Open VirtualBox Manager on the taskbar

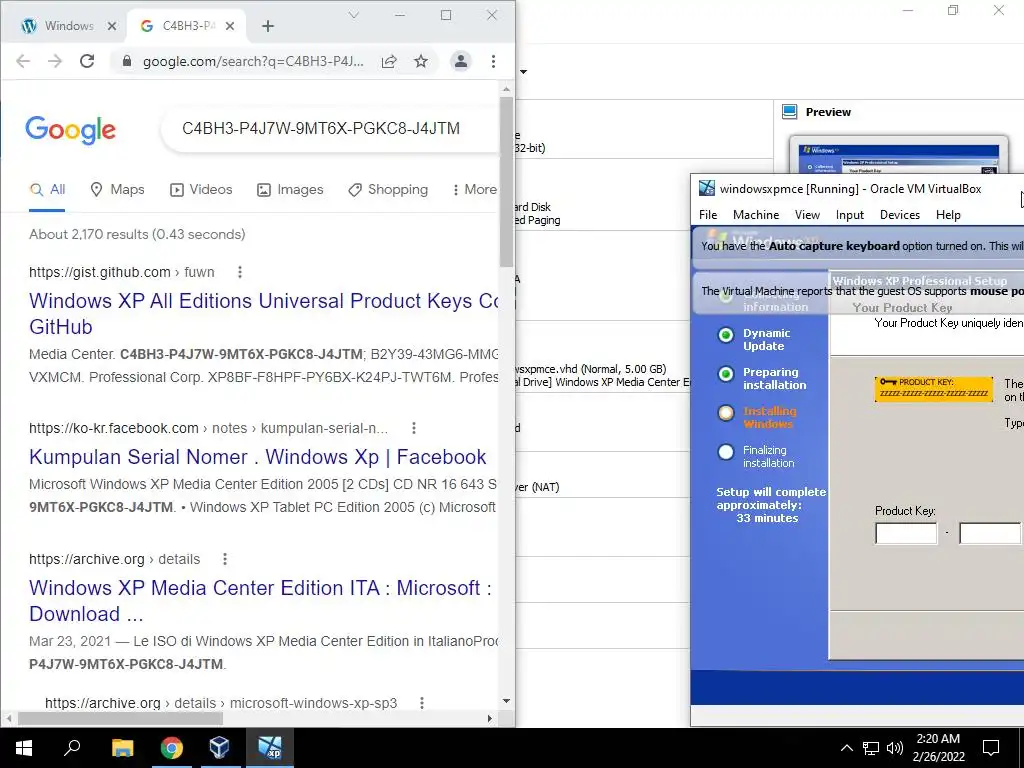[x=219, y=748]
